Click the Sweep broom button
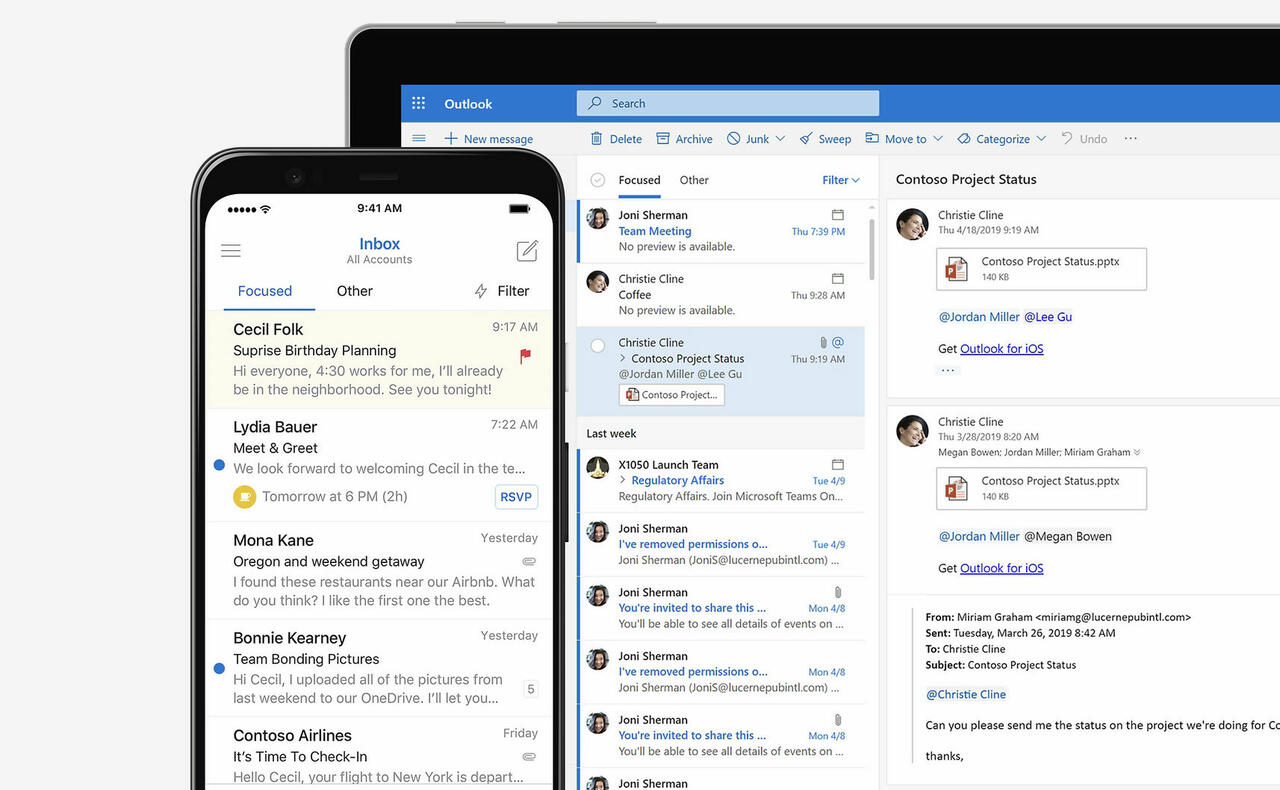Viewport: 1280px width, 790px height. [x=825, y=139]
